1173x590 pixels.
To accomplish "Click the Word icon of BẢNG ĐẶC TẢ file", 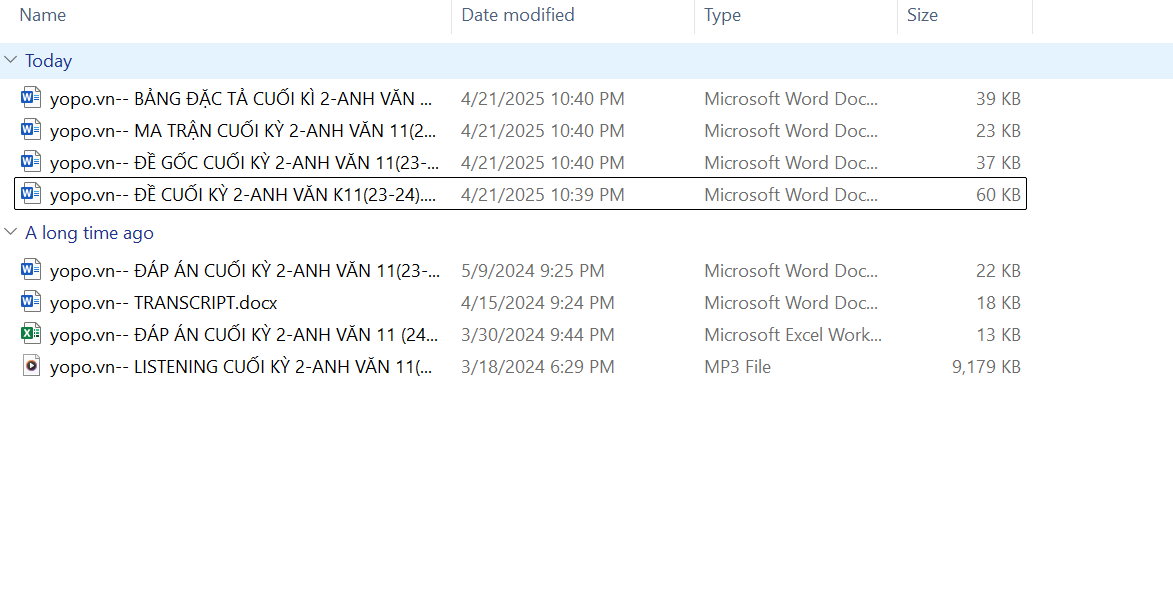I will [x=31, y=98].
